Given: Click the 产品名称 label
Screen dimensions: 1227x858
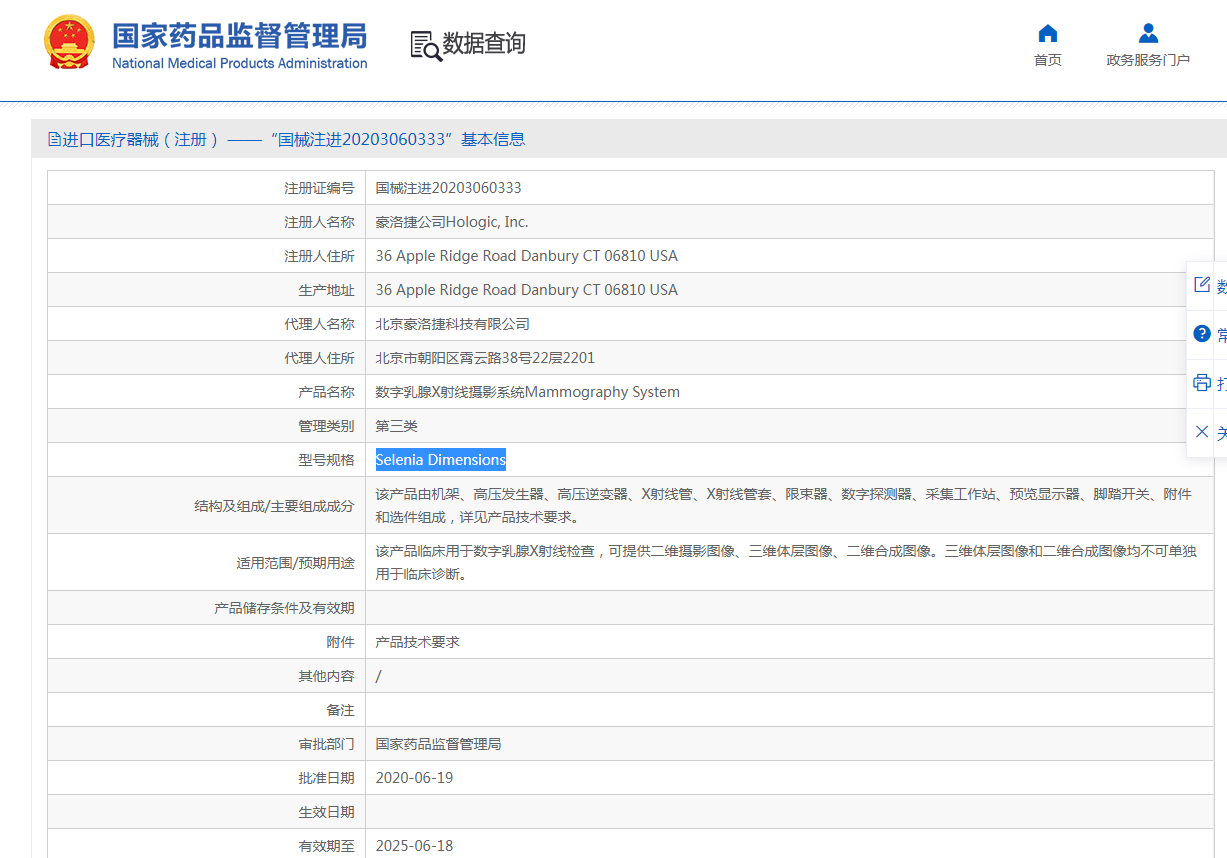Looking at the screenshot, I should point(326,392).
